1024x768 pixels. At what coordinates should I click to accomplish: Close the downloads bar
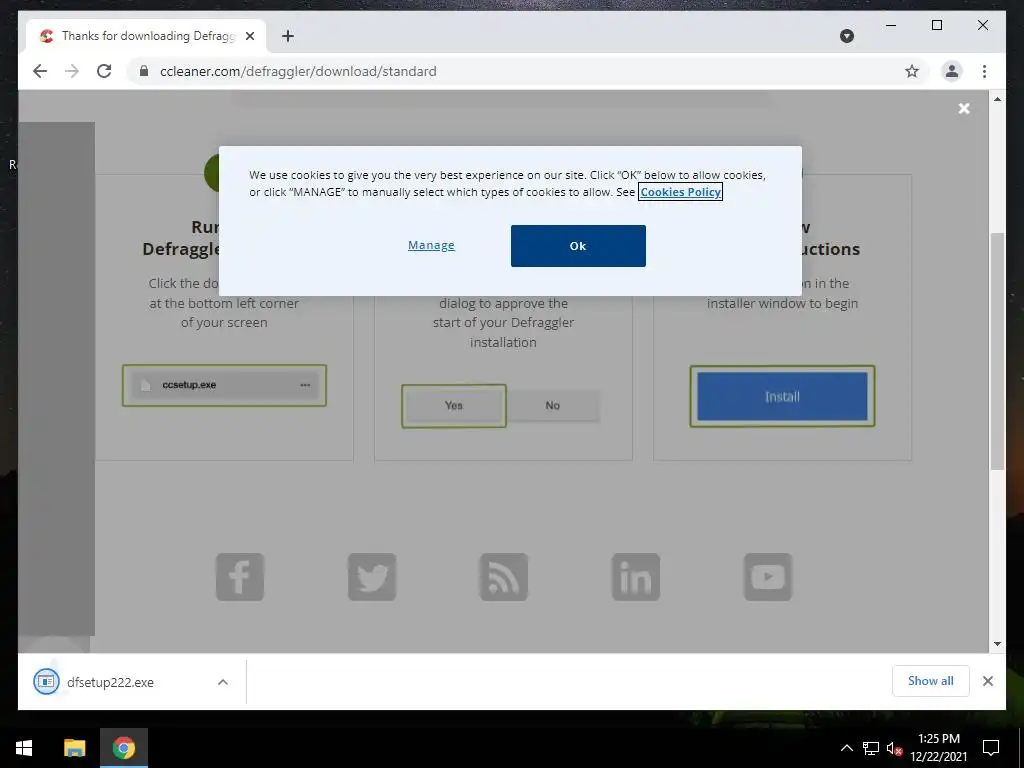pos(987,681)
